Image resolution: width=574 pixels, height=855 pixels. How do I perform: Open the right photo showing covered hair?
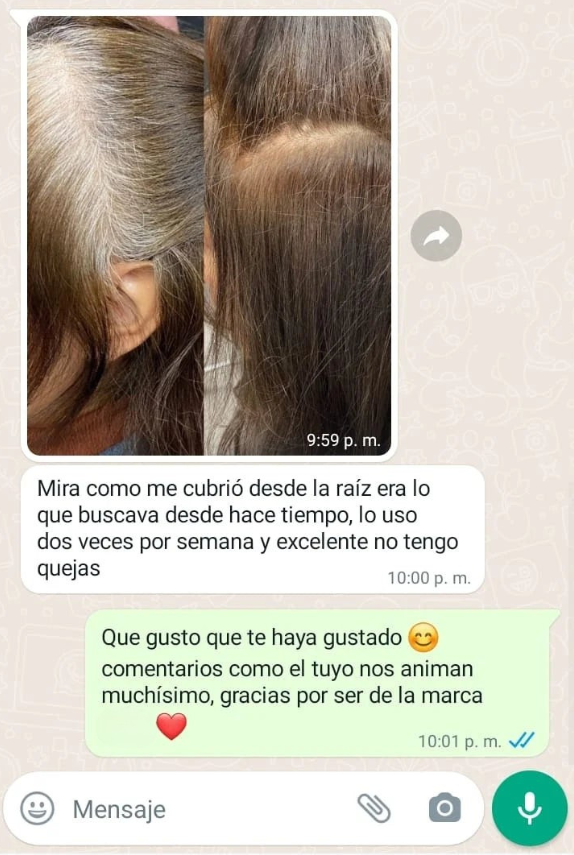298,236
